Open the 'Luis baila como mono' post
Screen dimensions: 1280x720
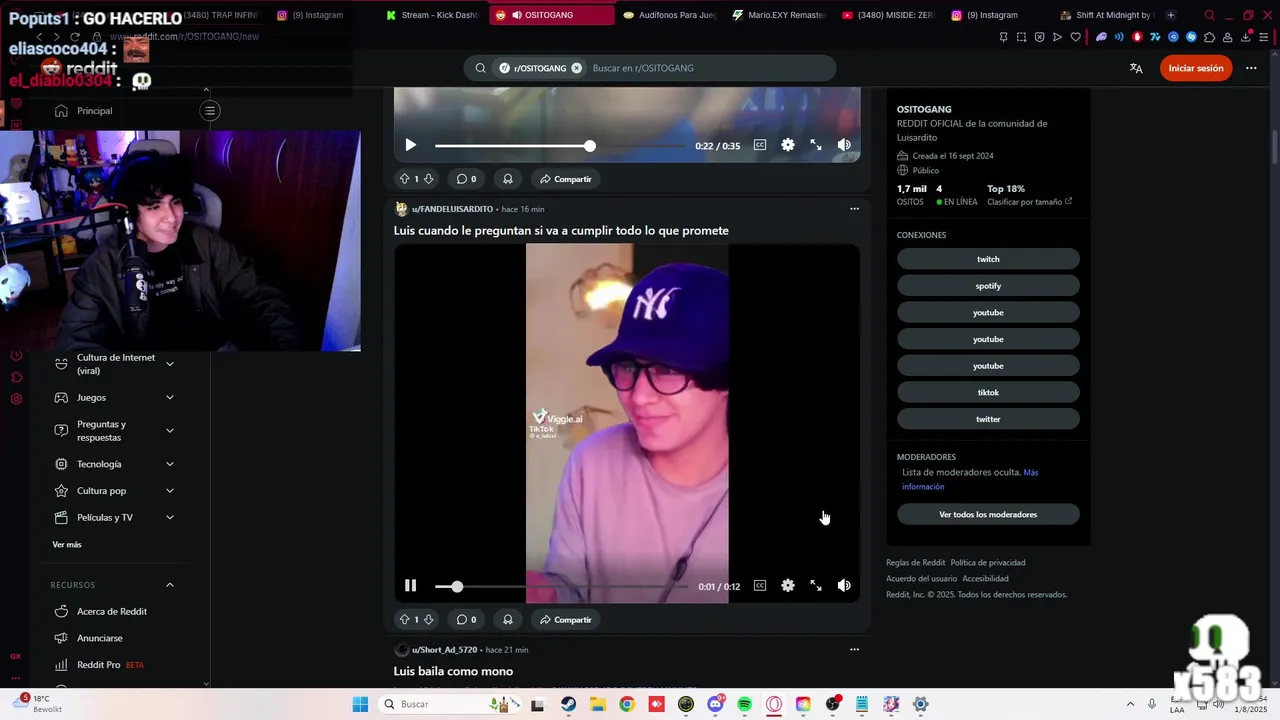coord(453,671)
